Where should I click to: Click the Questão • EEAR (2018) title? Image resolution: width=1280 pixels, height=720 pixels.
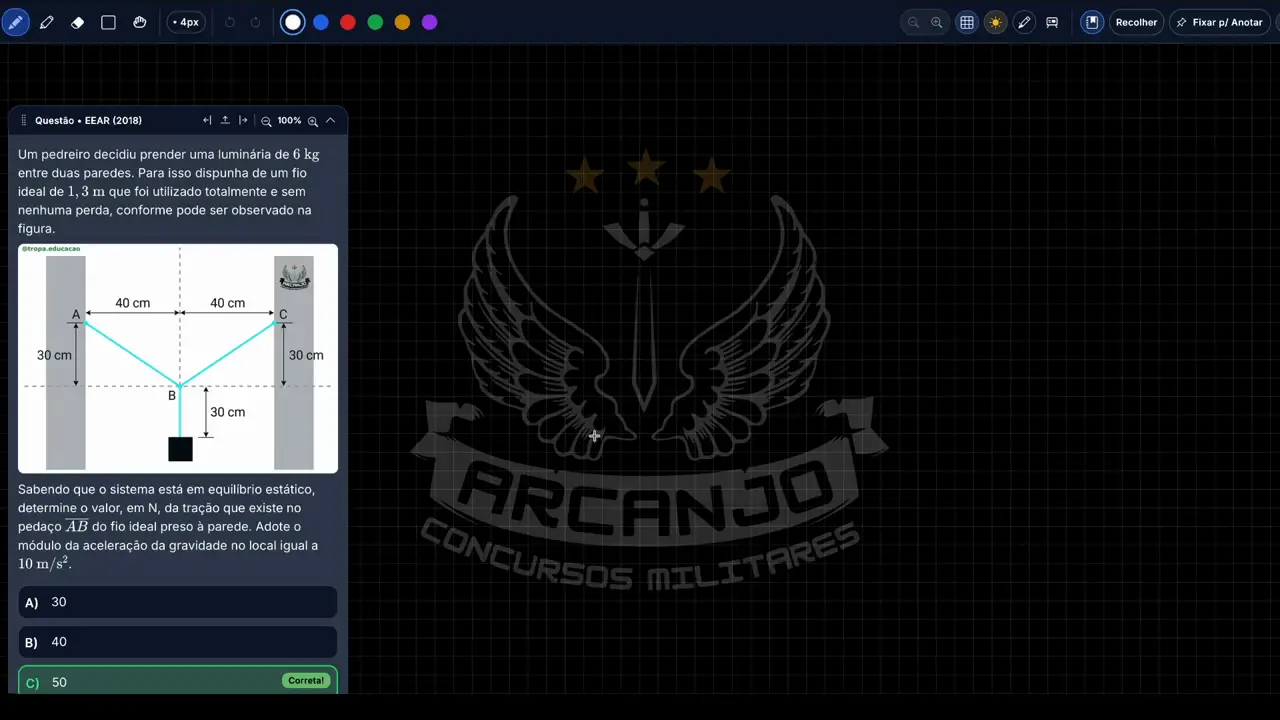click(x=88, y=120)
